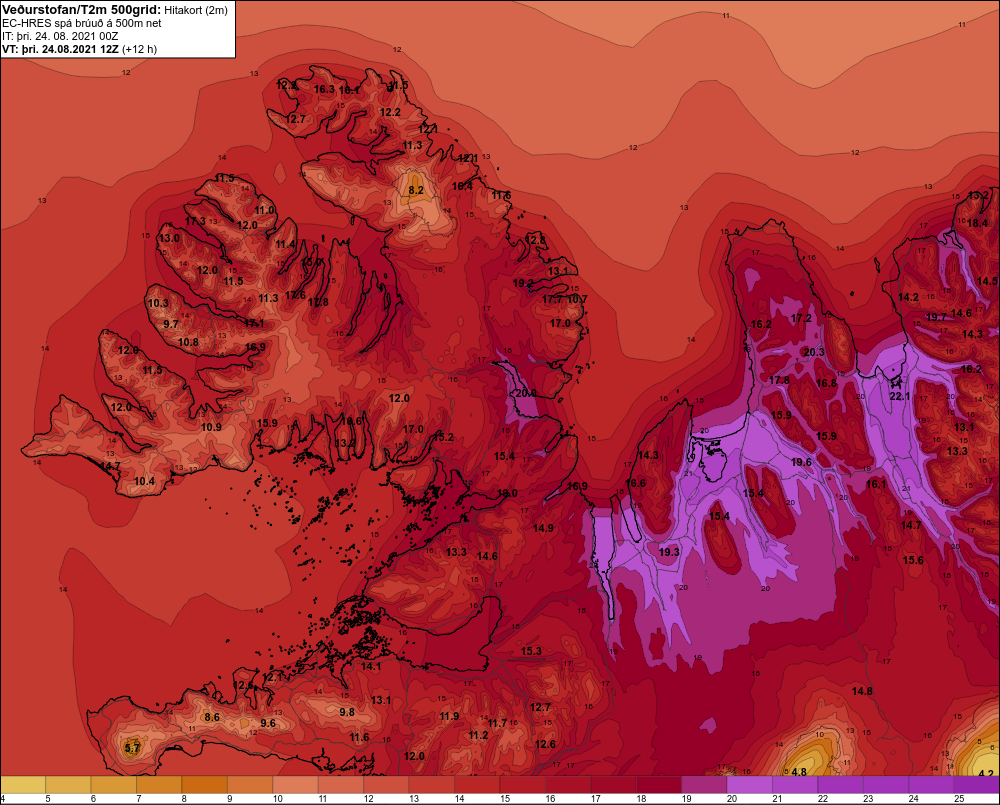The width and height of the screenshot is (1000, 805).
Task: Select the 14.8 temperature value
Action: tap(862, 691)
